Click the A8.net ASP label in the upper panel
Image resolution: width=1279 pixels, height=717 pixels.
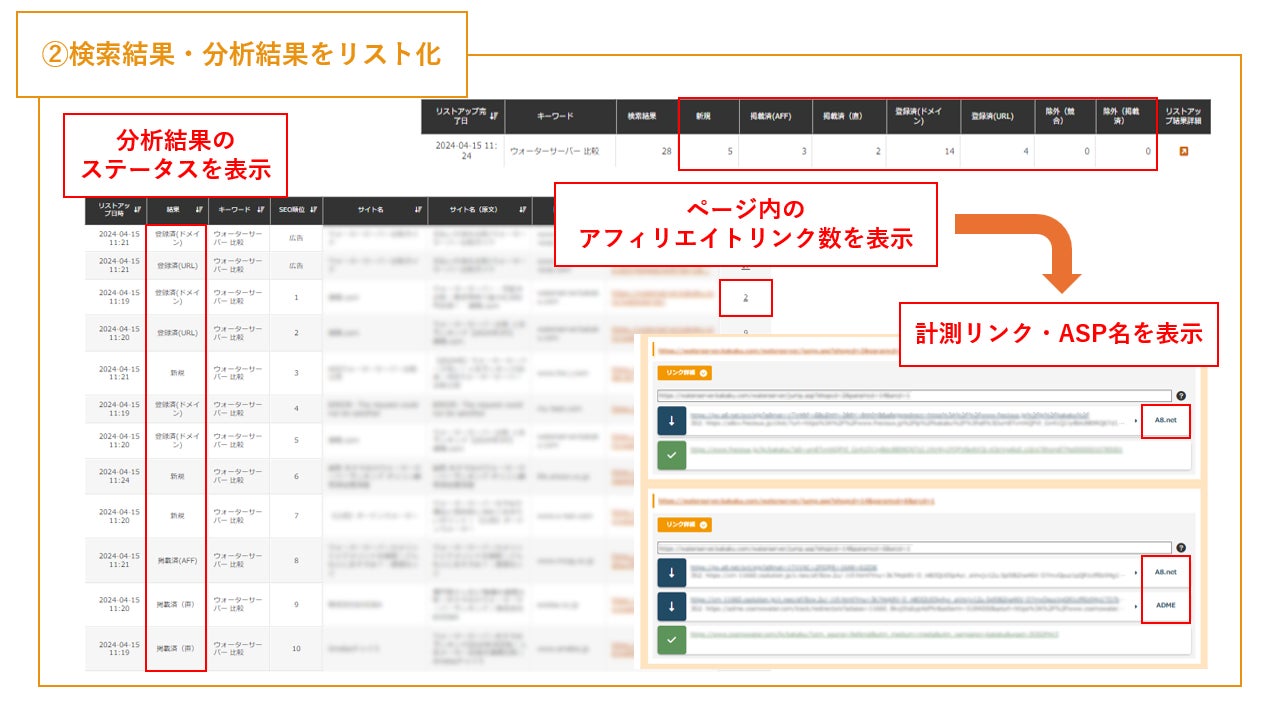tap(1166, 421)
